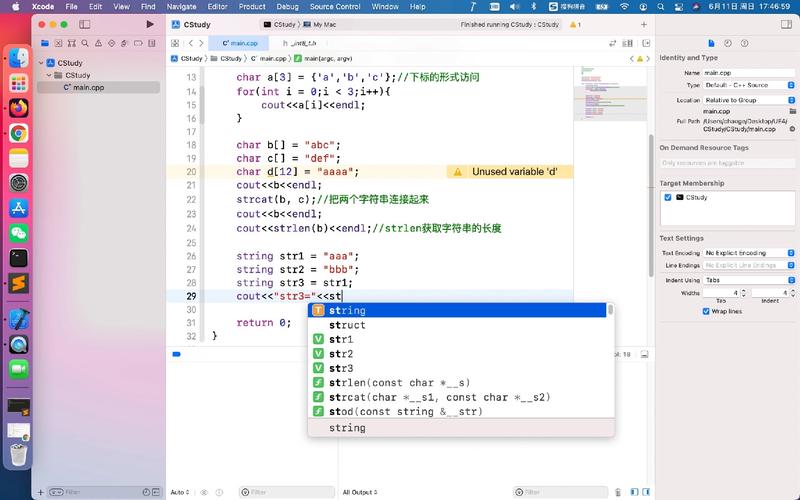Collapse the CStudy project root in navigator

(x=42, y=63)
